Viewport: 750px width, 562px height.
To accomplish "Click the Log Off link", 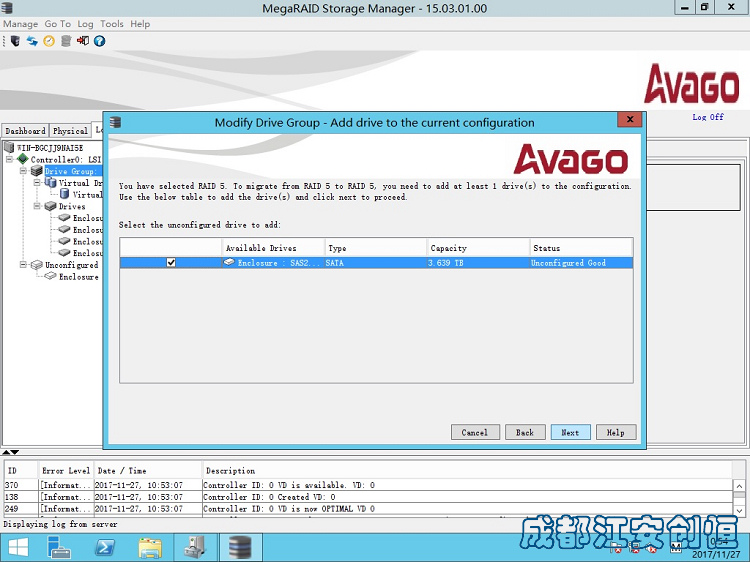I will click(708, 117).
